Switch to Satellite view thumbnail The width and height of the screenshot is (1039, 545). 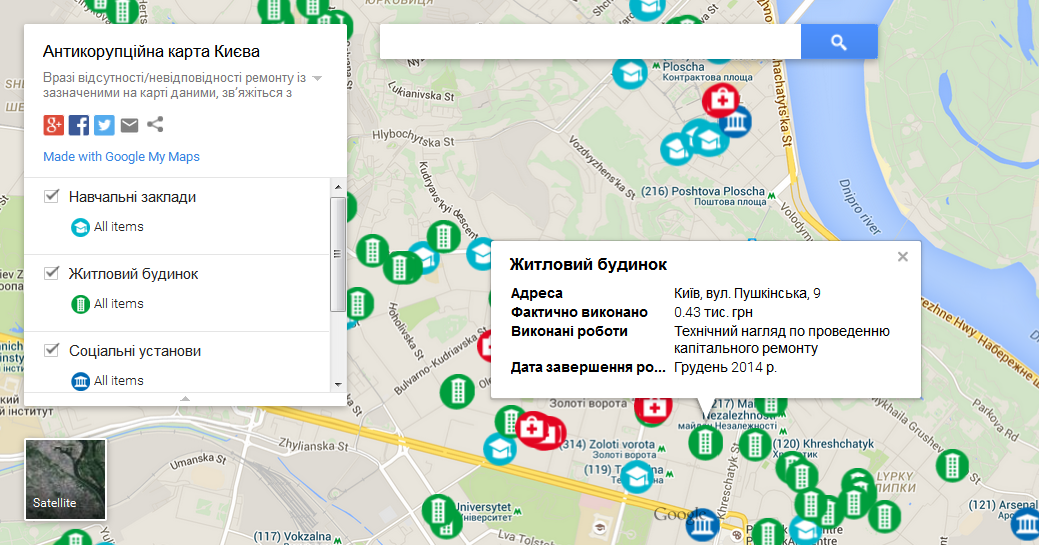point(65,480)
